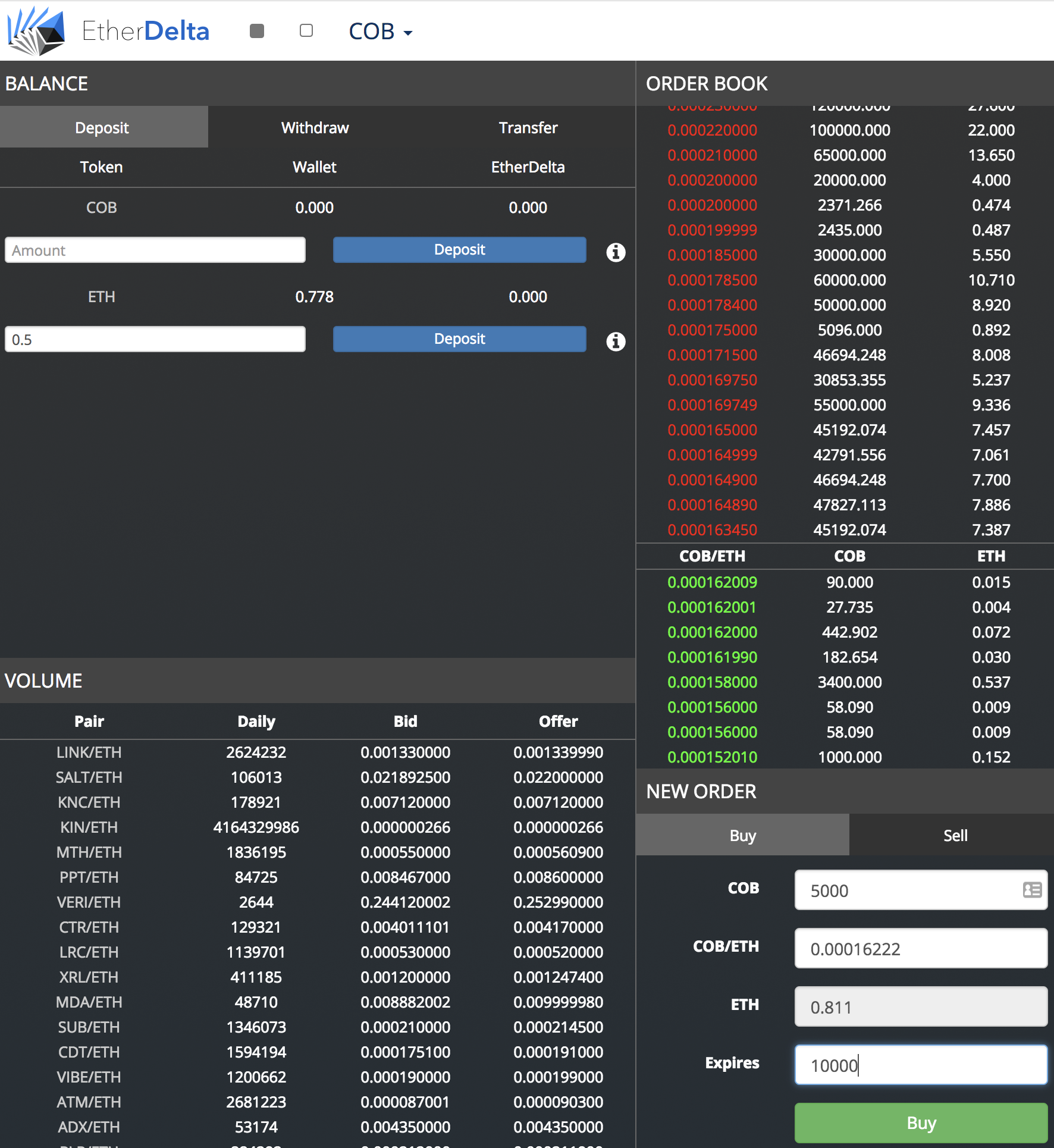
Task: Click the EtherDelta logo icon
Action: [36, 31]
